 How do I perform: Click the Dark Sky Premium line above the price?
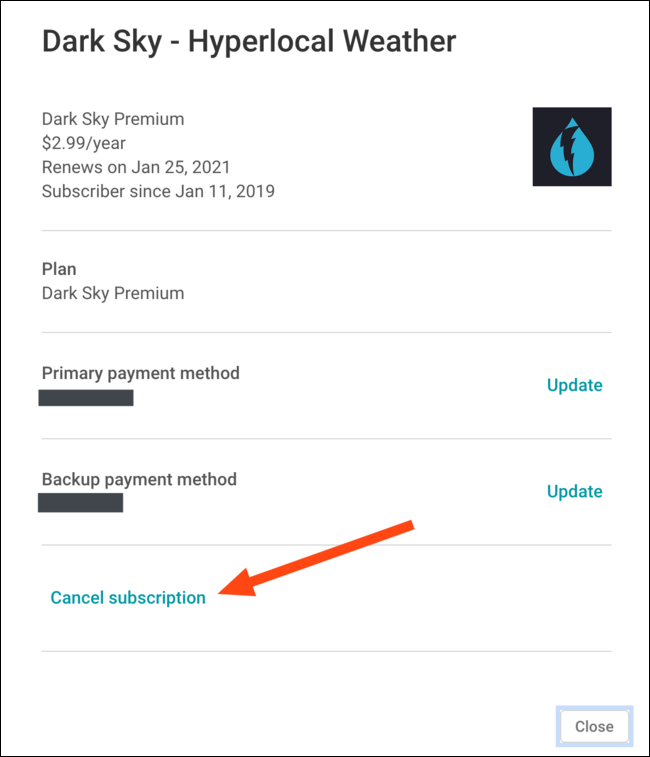(113, 119)
